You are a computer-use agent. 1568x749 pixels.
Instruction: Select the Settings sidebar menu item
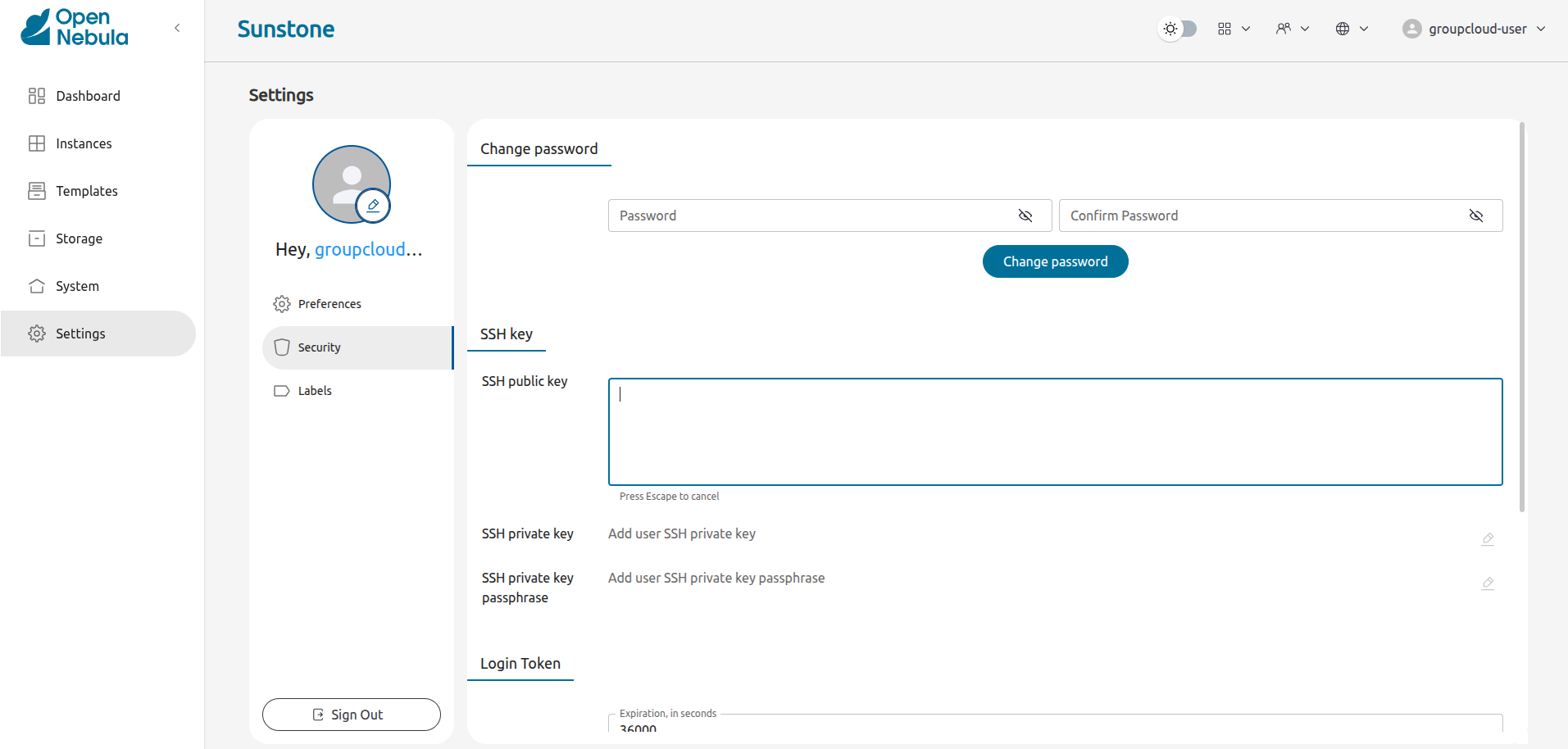point(80,333)
